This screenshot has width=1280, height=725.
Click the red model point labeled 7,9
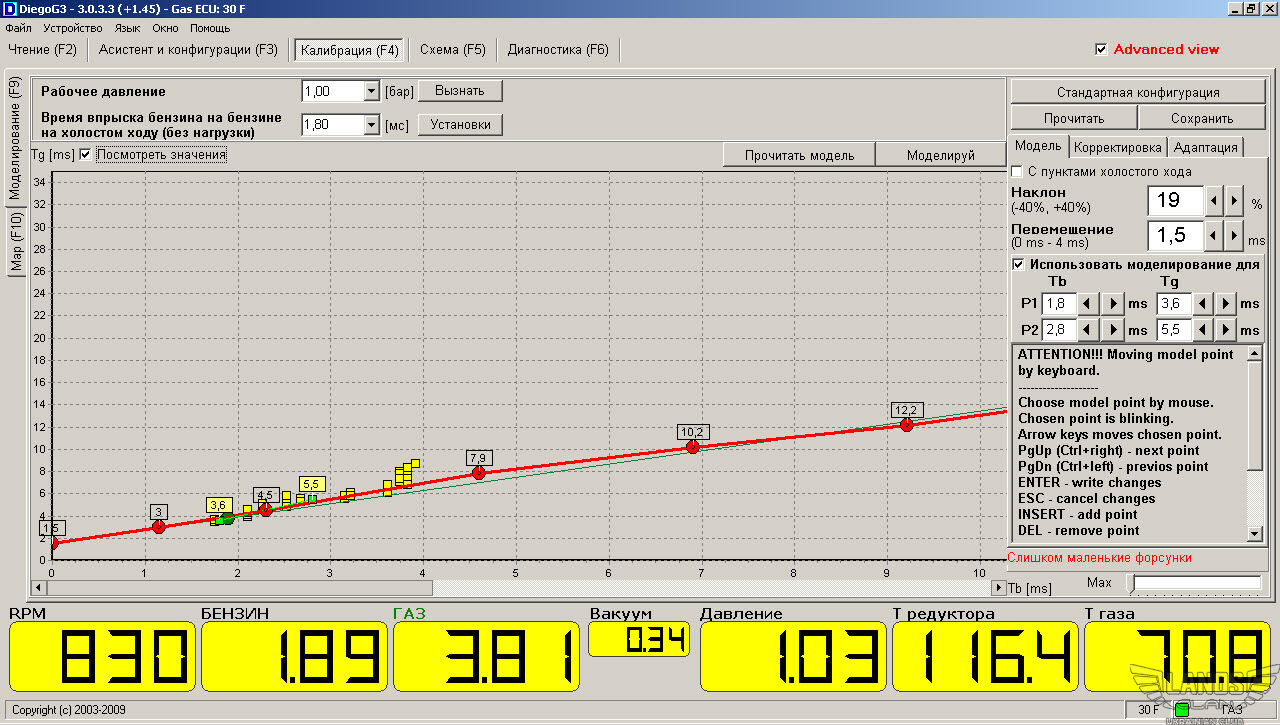tap(479, 473)
